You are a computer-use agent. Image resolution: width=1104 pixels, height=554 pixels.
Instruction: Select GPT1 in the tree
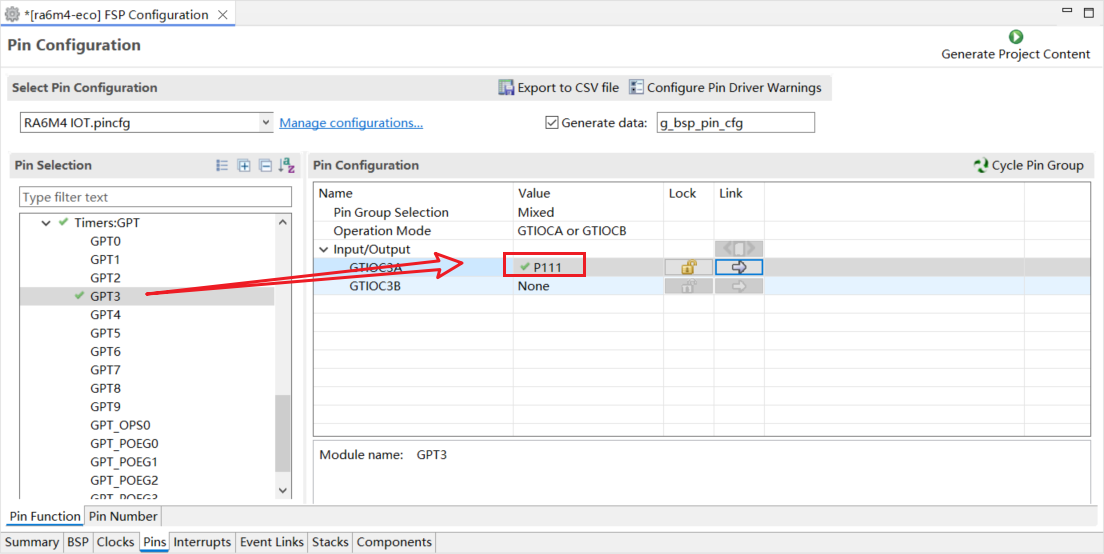tap(105, 259)
